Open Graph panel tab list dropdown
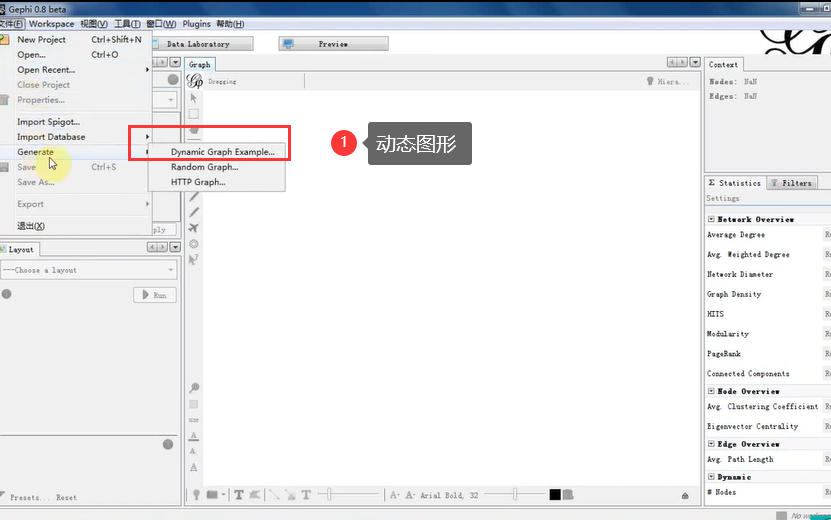Image resolution: width=831 pixels, height=520 pixels. coord(695,62)
